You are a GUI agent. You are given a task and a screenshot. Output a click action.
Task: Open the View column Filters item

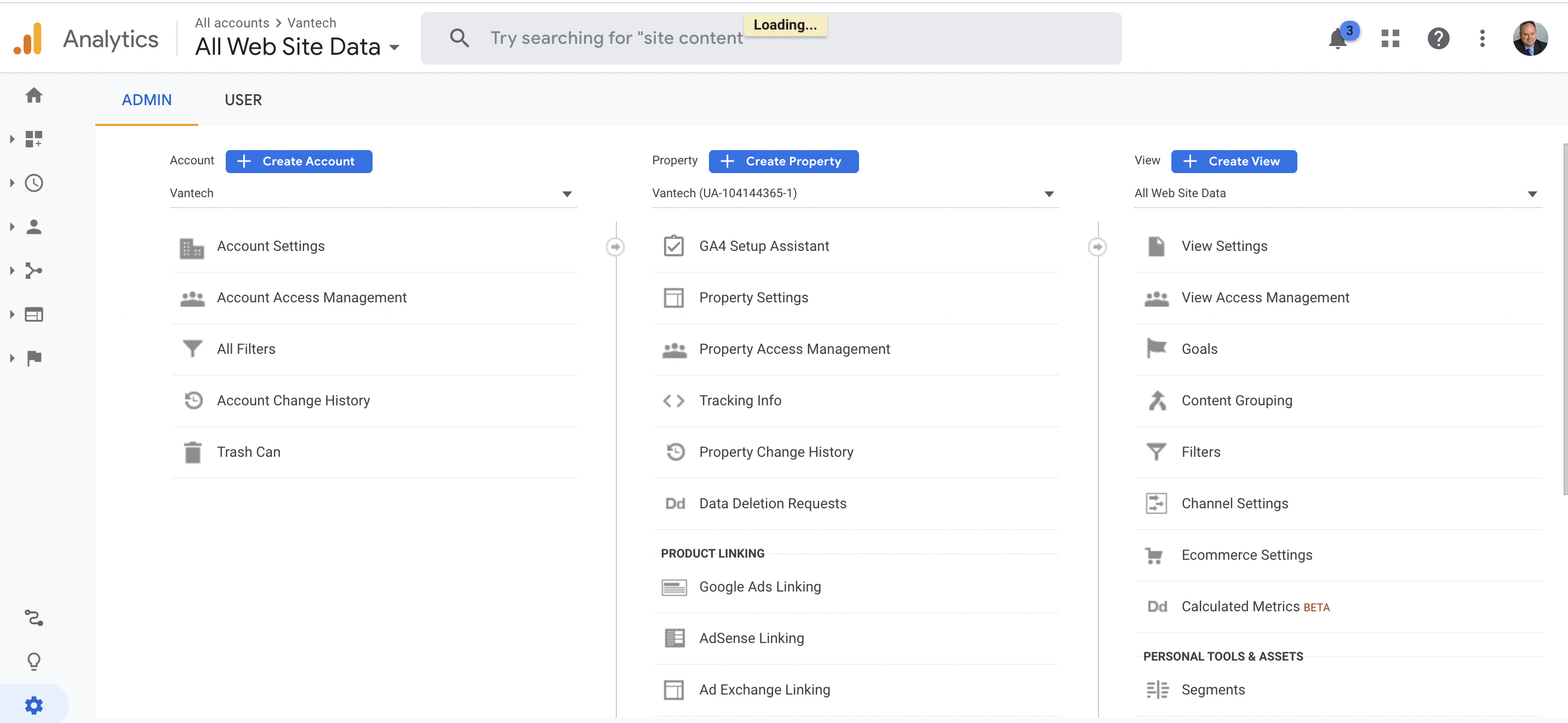tap(1339, 452)
